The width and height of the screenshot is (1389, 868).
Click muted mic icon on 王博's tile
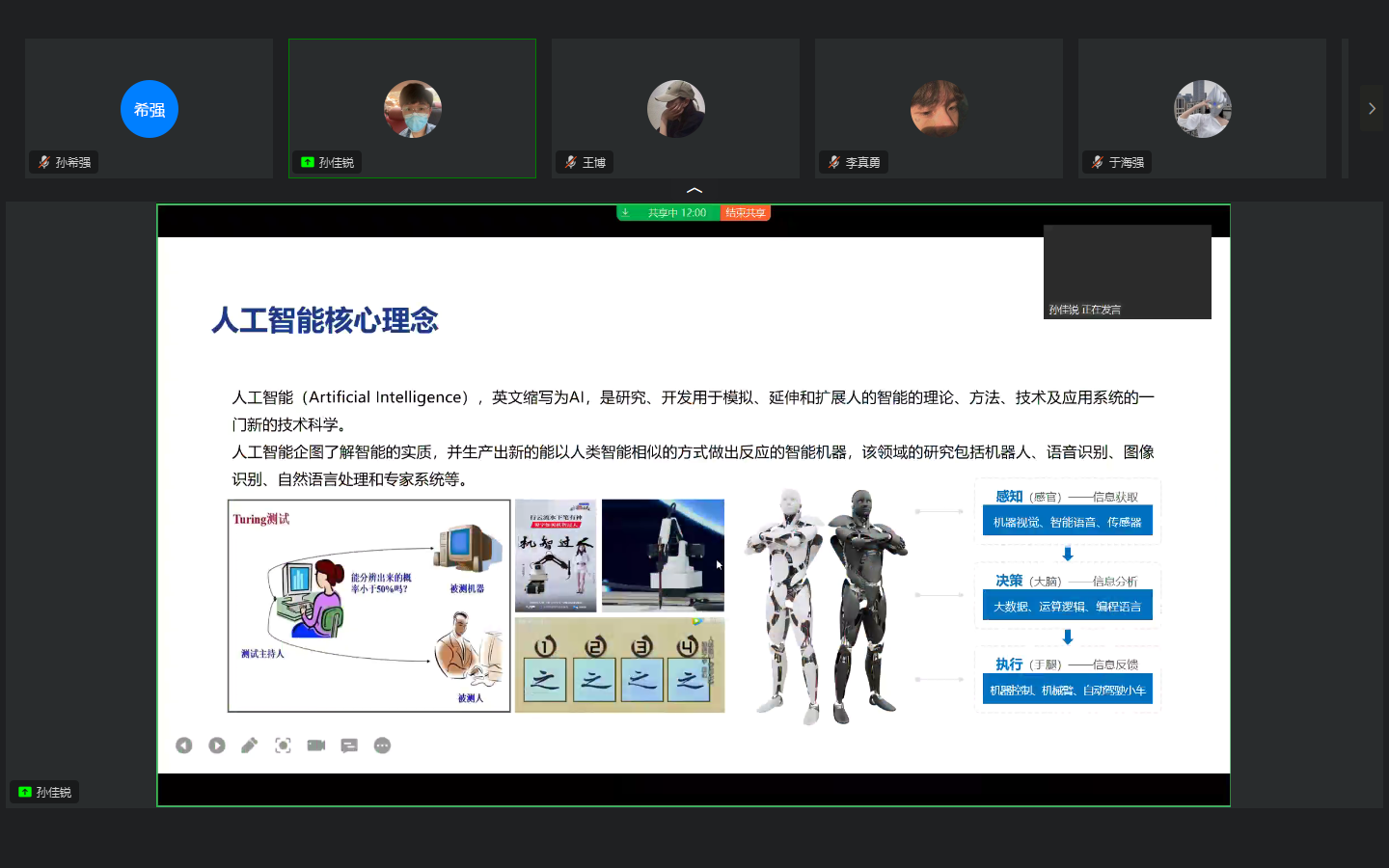pyautogui.click(x=570, y=163)
